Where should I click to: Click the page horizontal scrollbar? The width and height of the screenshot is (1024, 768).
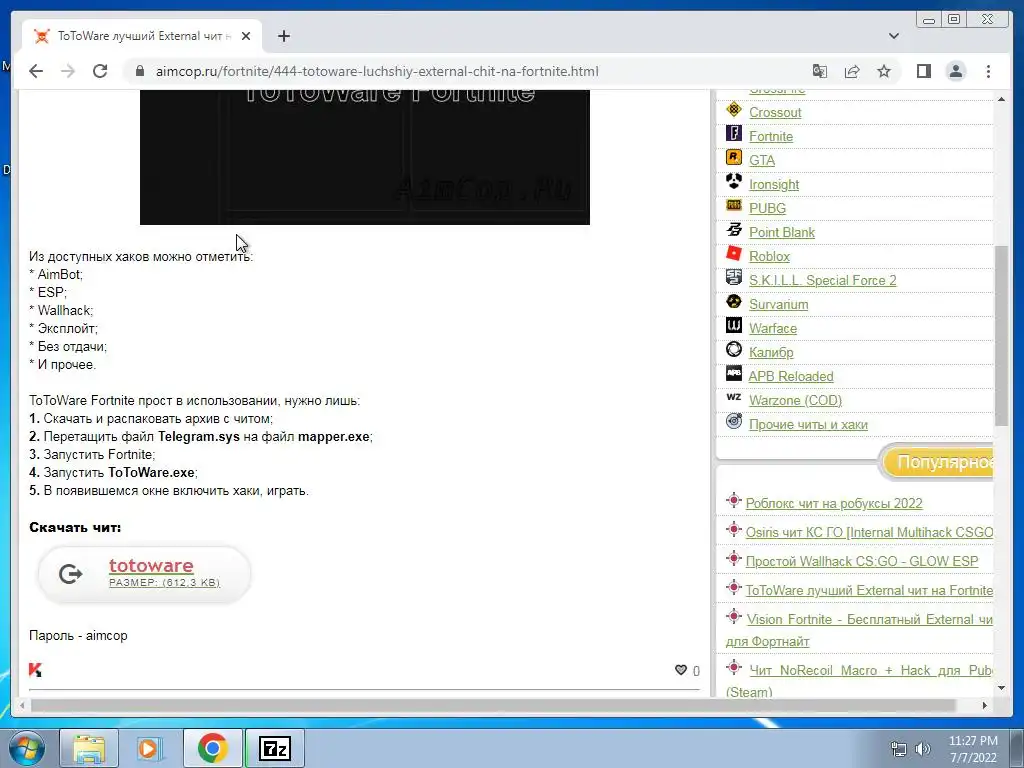(x=493, y=705)
